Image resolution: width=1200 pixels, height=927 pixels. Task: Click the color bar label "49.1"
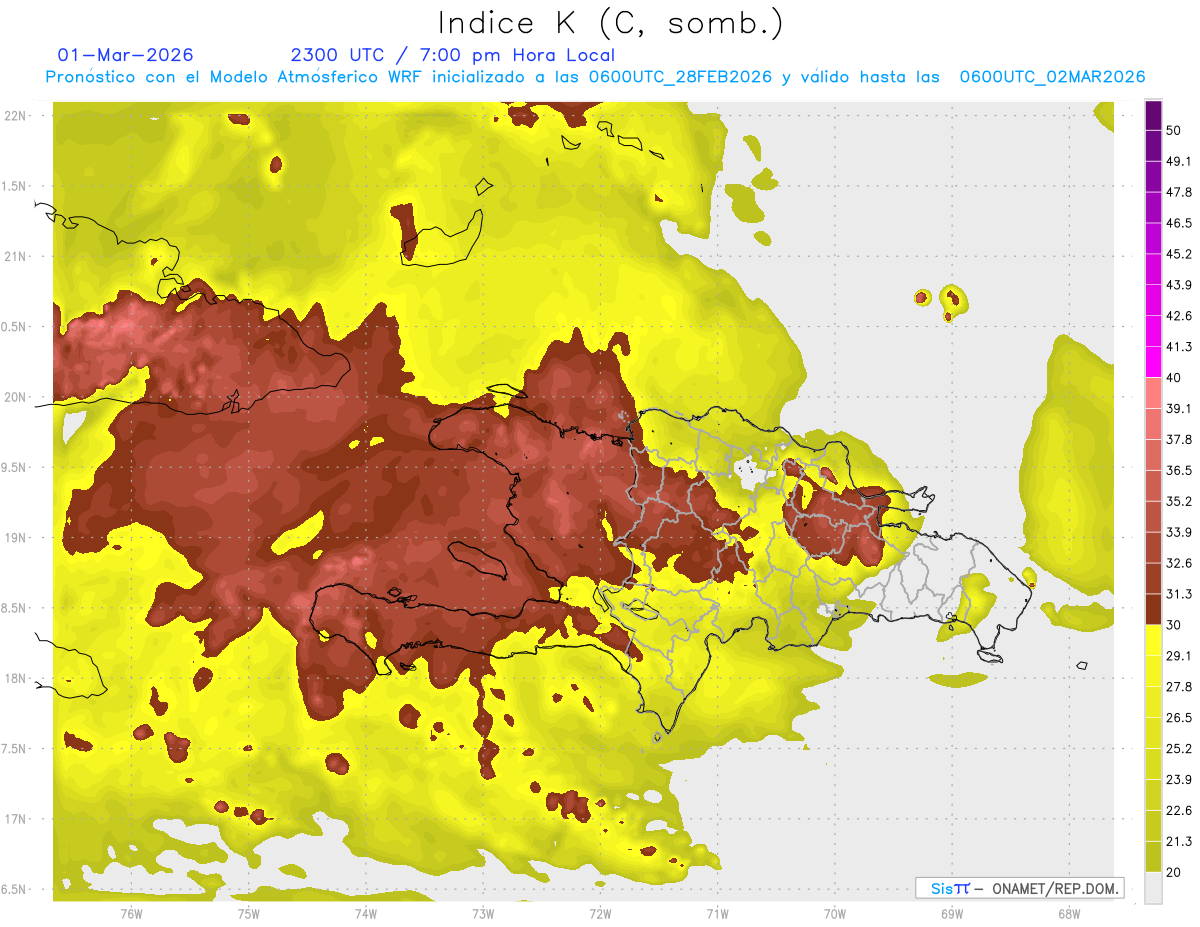(x=1179, y=161)
